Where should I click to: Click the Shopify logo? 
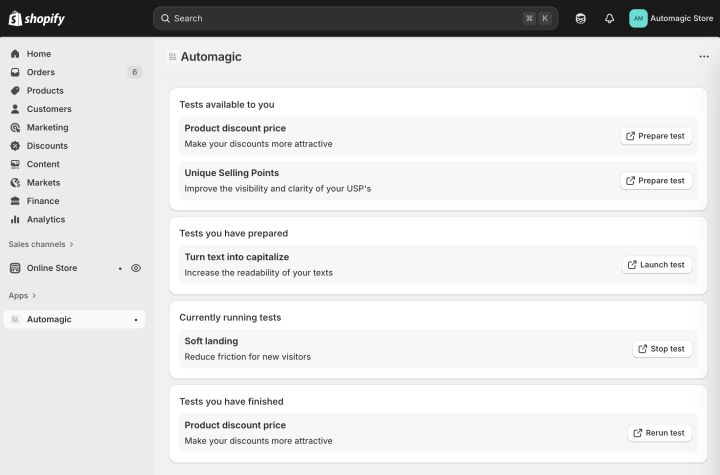[37, 18]
